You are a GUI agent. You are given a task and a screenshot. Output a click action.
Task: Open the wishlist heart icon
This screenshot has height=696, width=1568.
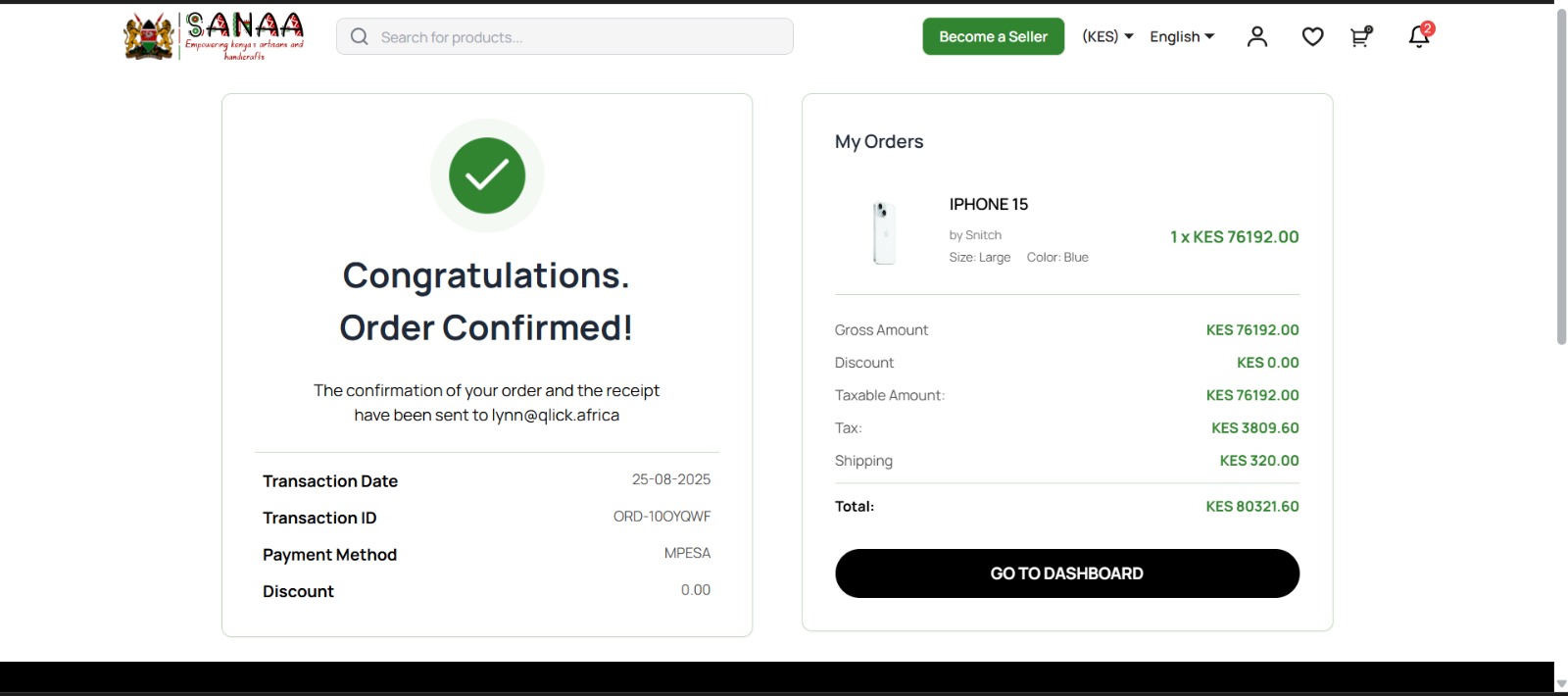click(1312, 37)
